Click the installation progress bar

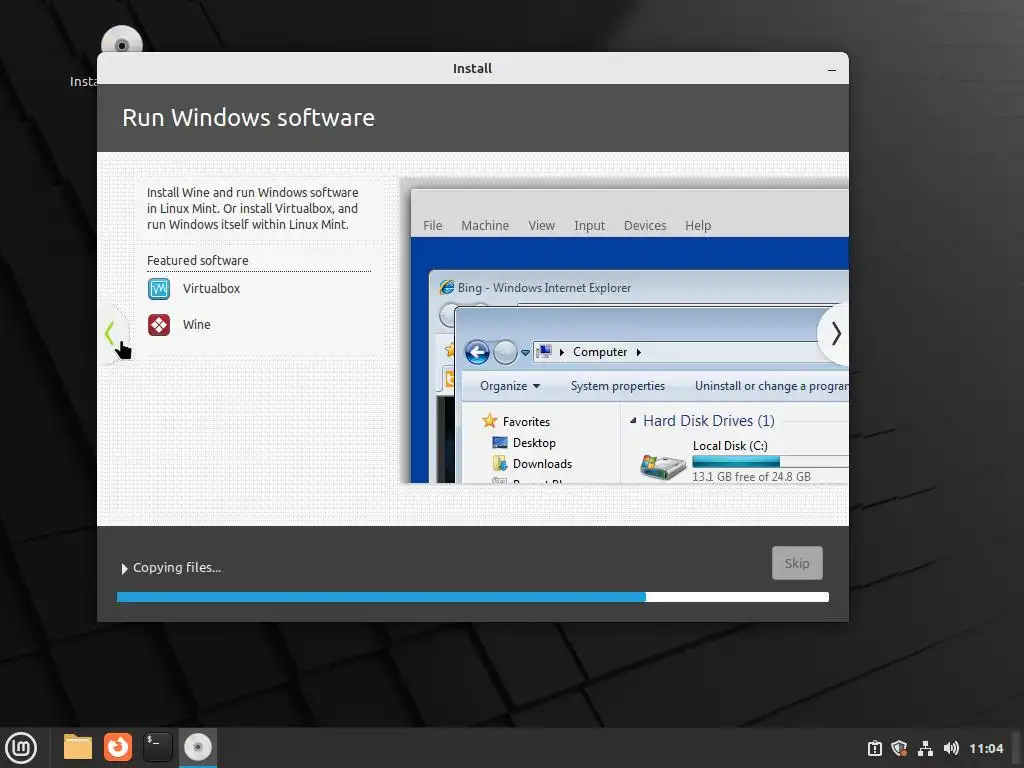click(x=473, y=597)
